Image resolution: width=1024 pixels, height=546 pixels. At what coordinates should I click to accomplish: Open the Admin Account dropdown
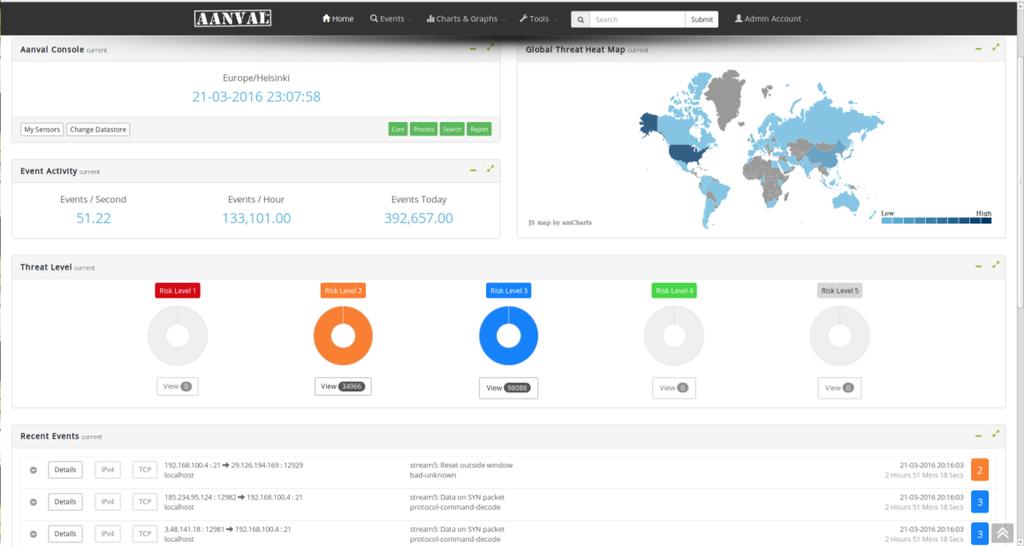click(x=771, y=19)
